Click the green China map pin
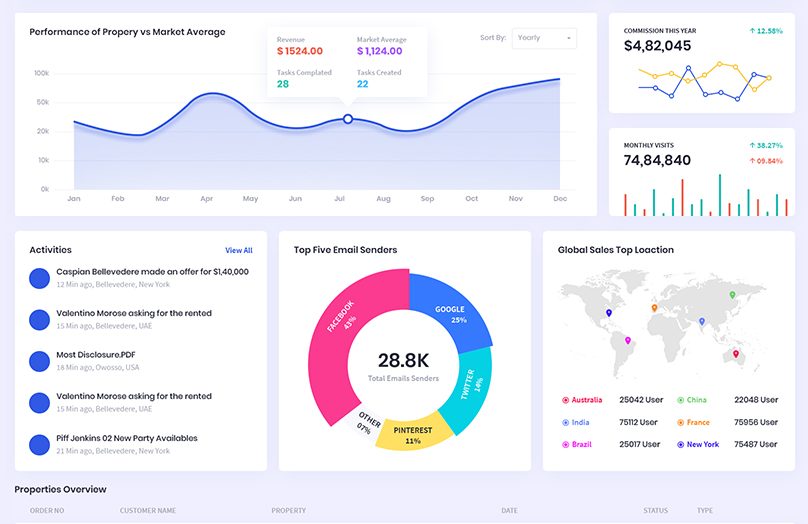 pos(732,295)
